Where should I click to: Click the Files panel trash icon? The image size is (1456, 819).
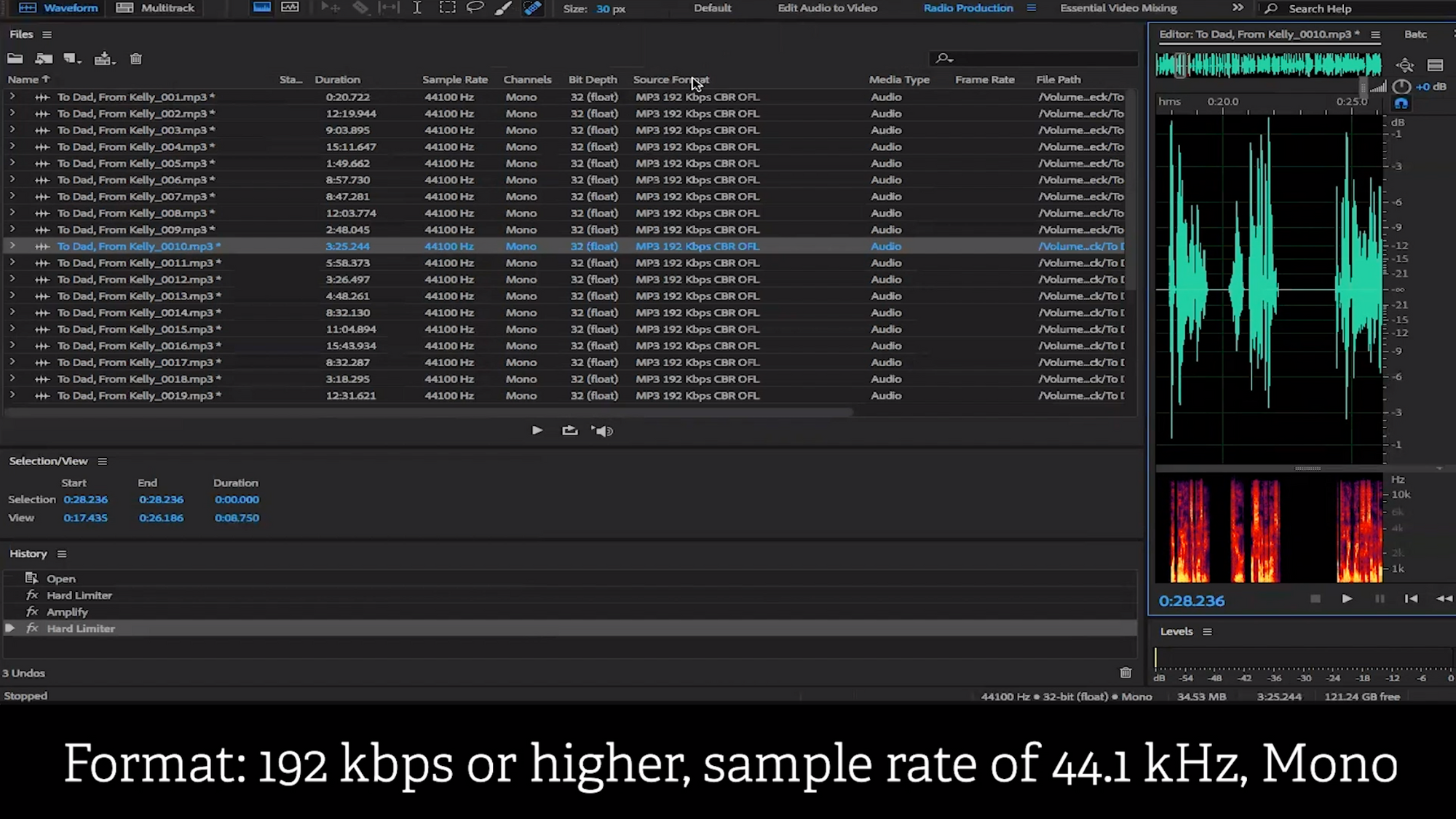pyautogui.click(x=135, y=59)
